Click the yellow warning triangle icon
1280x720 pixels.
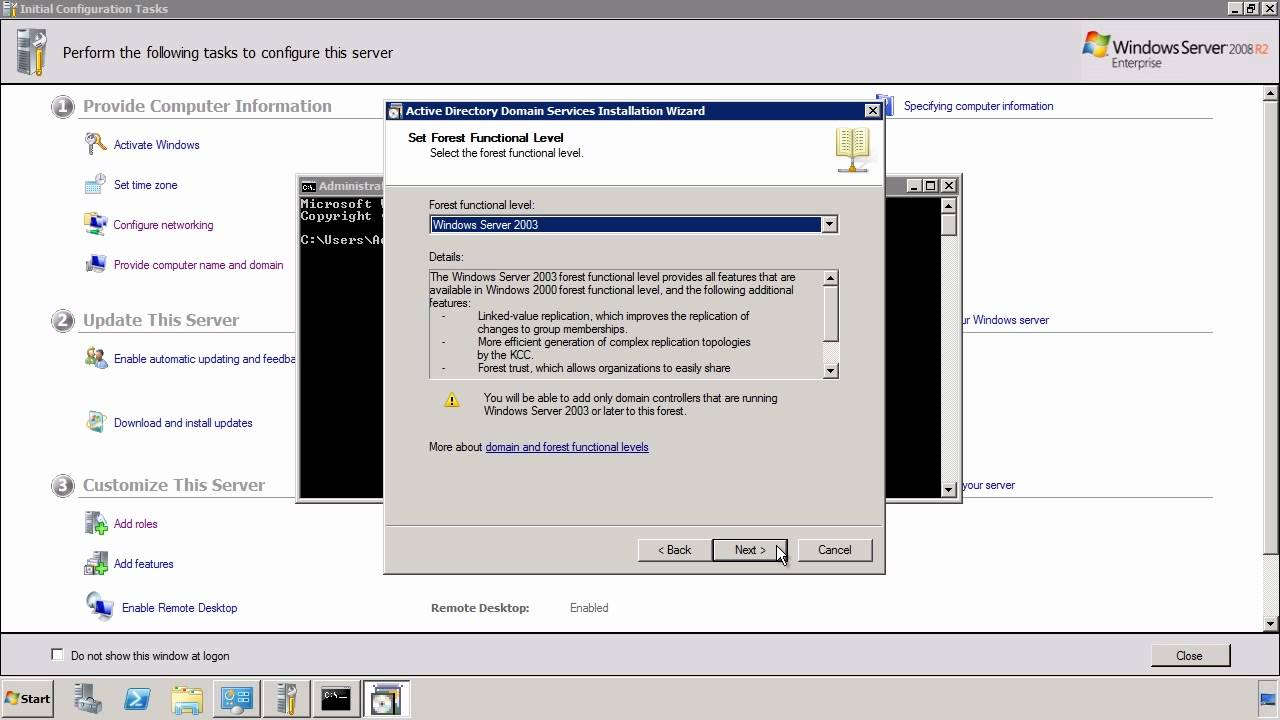point(452,400)
